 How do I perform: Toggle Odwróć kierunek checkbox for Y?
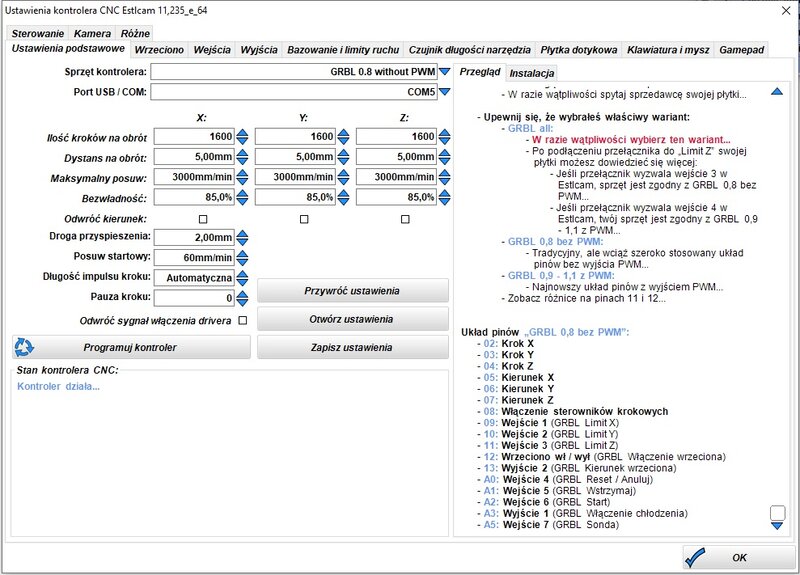[304, 219]
